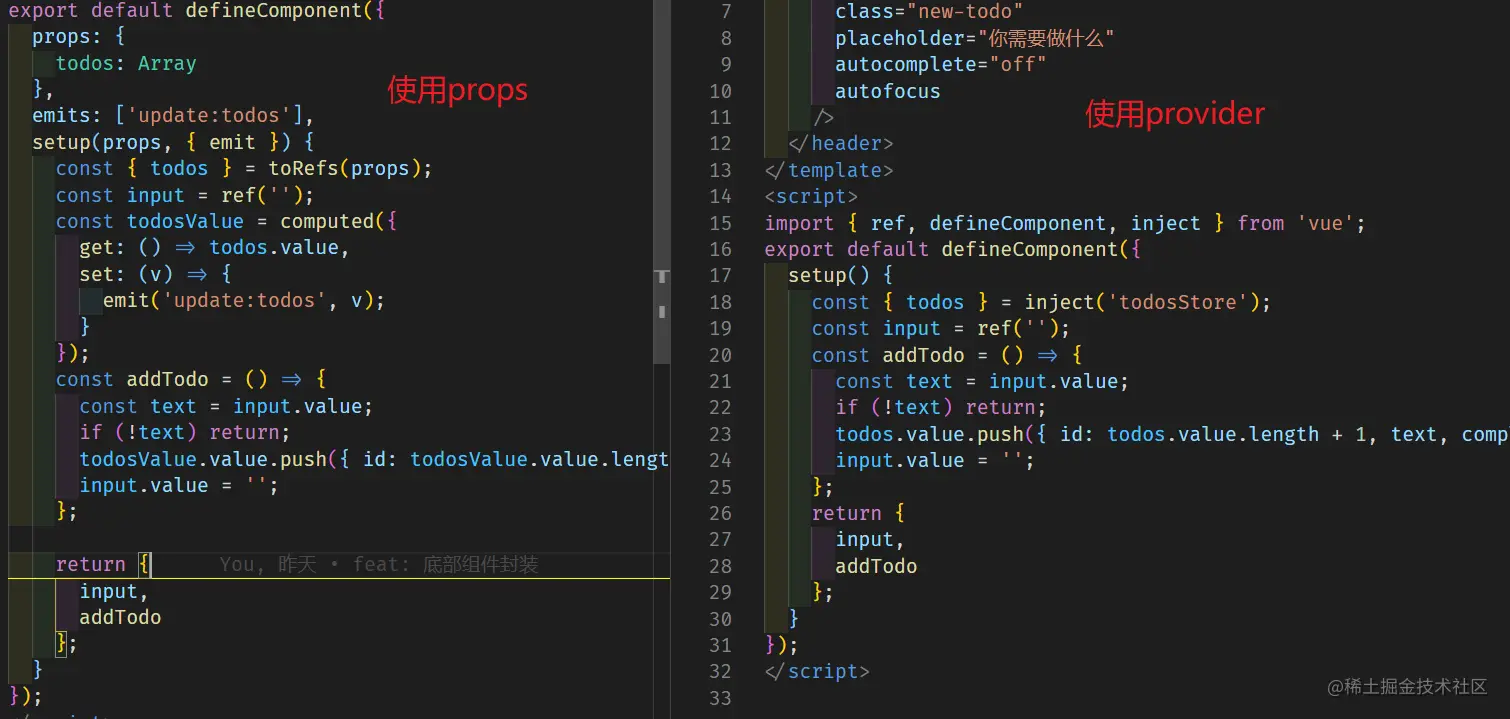Click line number 33 in the gutter
Screen dimensions: 1510x719
pos(720,698)
